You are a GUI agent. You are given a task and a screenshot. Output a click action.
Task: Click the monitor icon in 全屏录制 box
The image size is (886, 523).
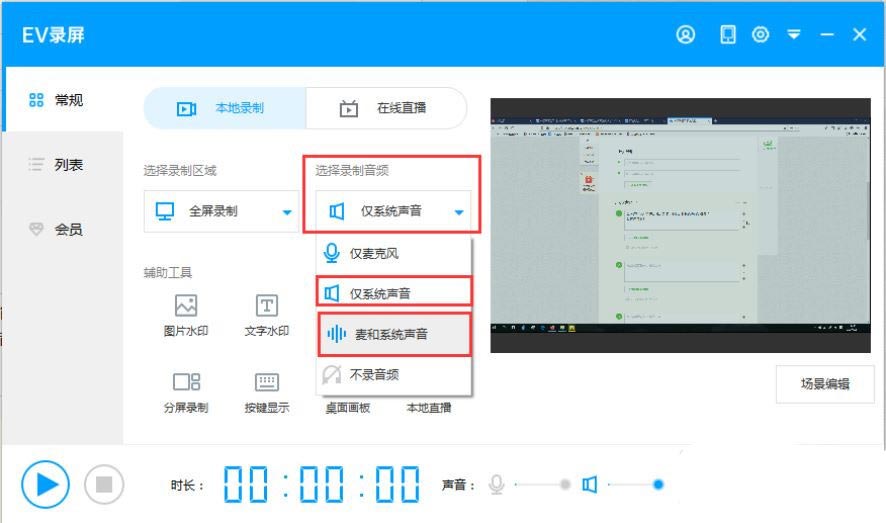[x=165, y=211]
